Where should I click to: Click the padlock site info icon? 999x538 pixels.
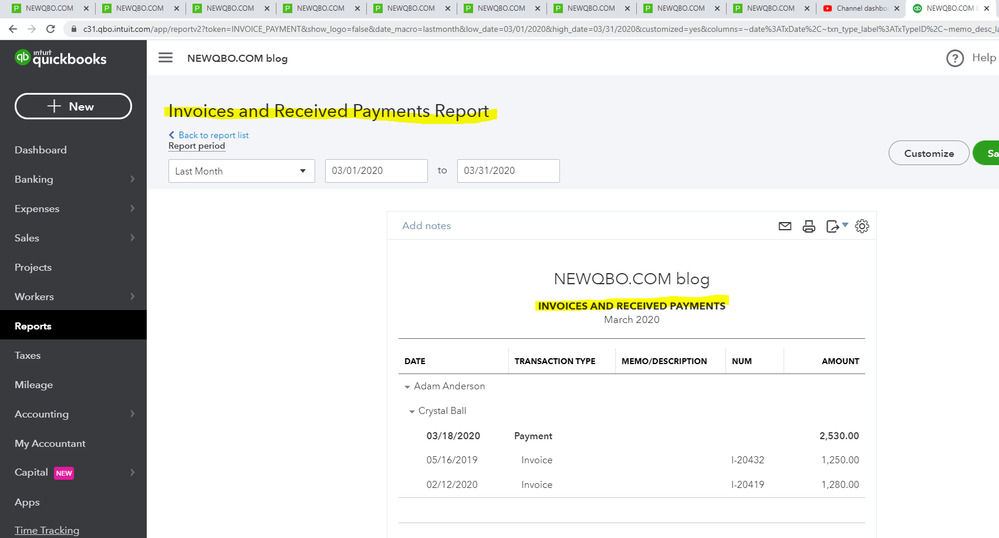pos(74,29)
